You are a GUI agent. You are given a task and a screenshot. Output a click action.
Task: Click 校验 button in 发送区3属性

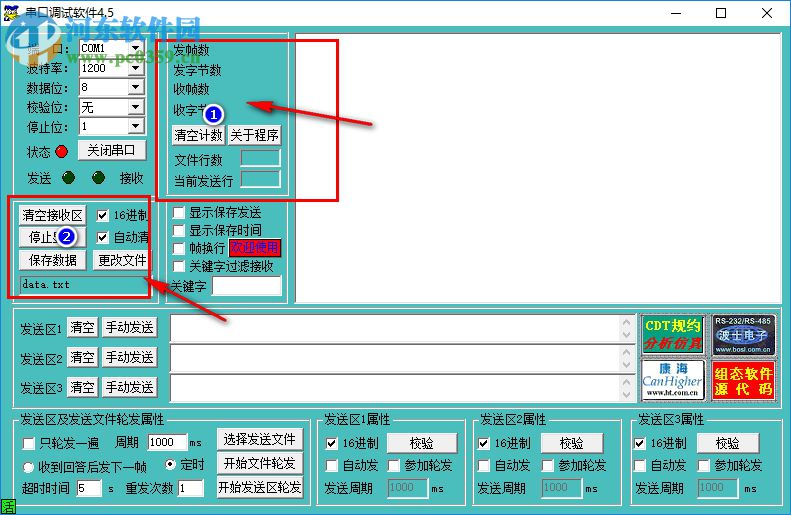pyautogui.click(x=727, y=443)
